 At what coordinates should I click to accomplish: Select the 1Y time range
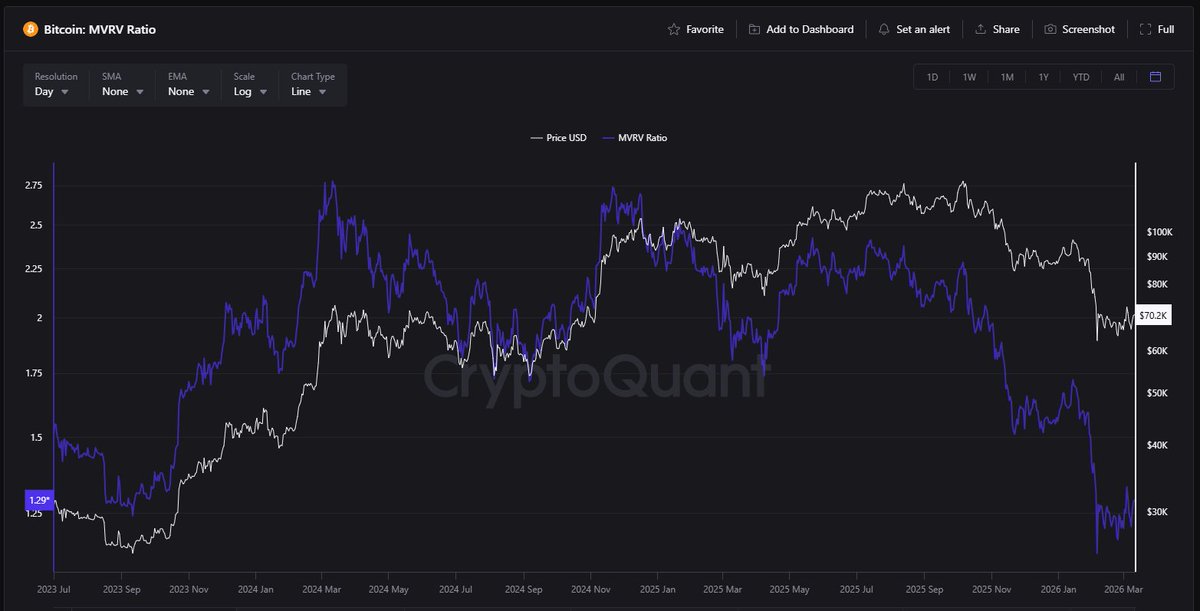coord(1043,77)
